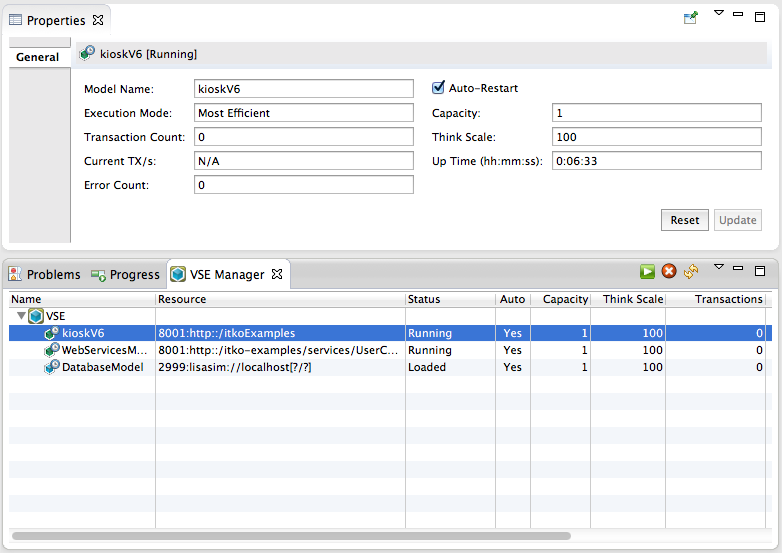Close the VSE Manager tab
Screen dimensions: 782x553
[x=278, y=274]
